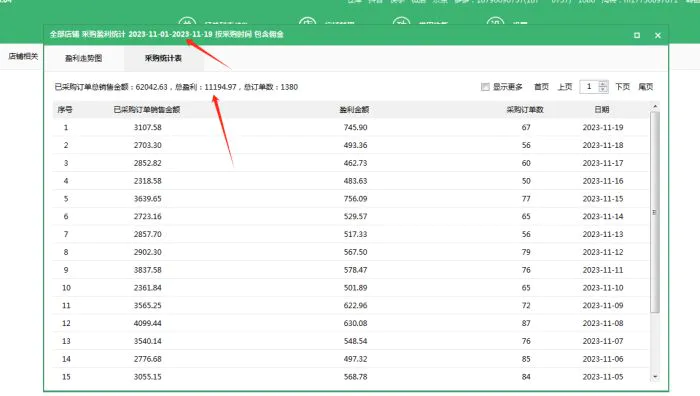
Task: Select profit cell 483.63
Action: [x=355, y=181]
